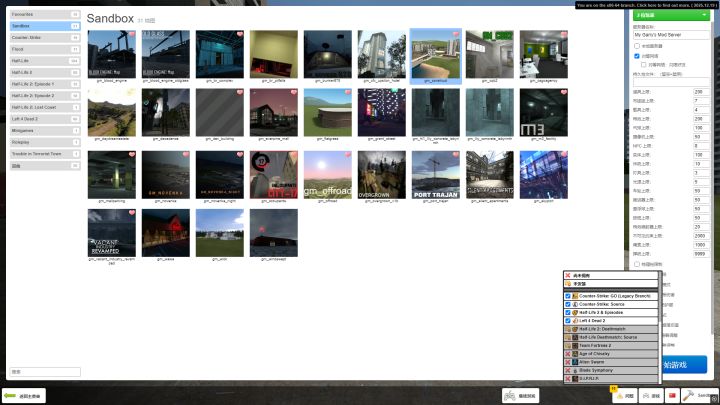Choose the gm_overgrown_city map thumbnail
Screen dimensions: 720x405
(x=382, y=175)
